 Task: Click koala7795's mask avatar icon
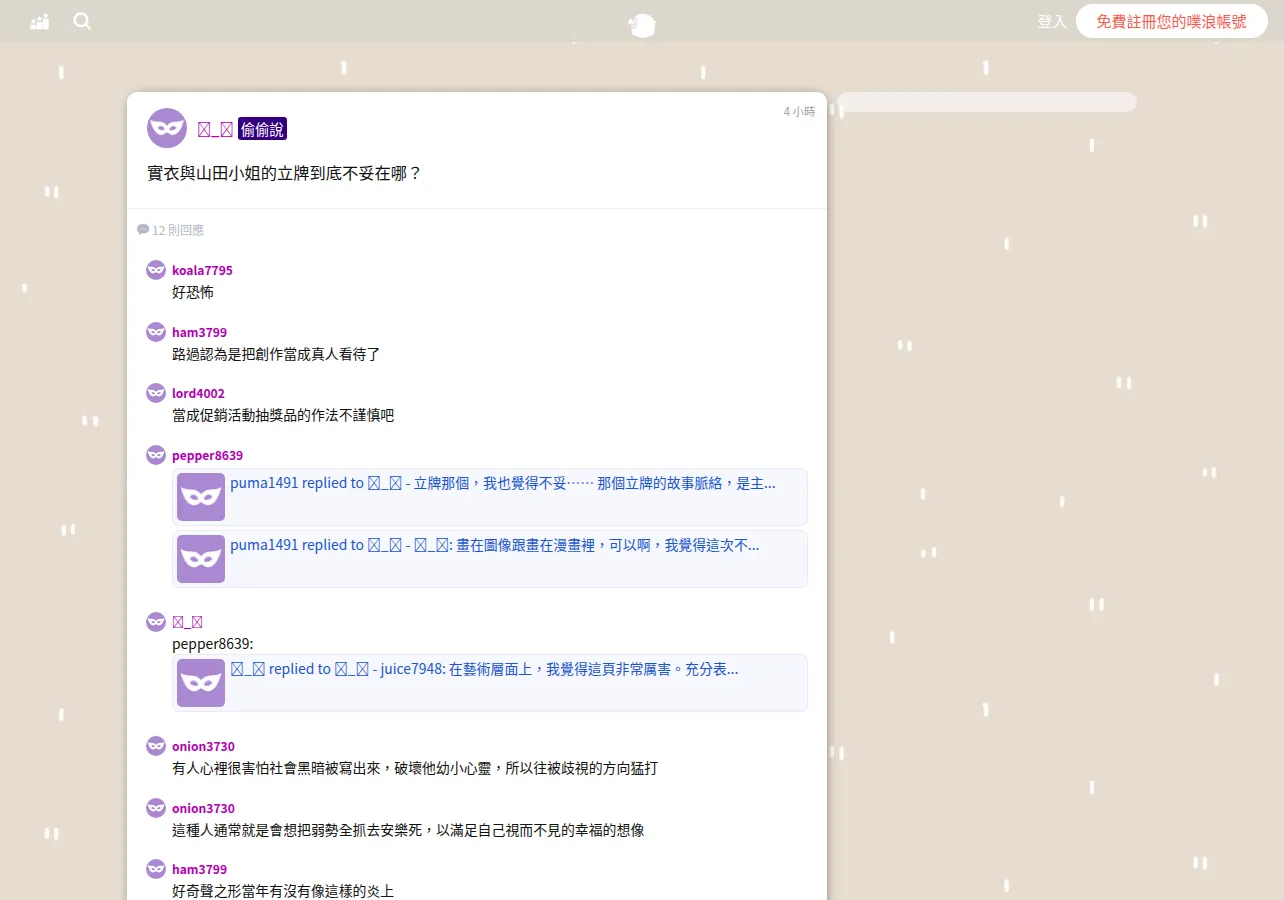(156, 270)
